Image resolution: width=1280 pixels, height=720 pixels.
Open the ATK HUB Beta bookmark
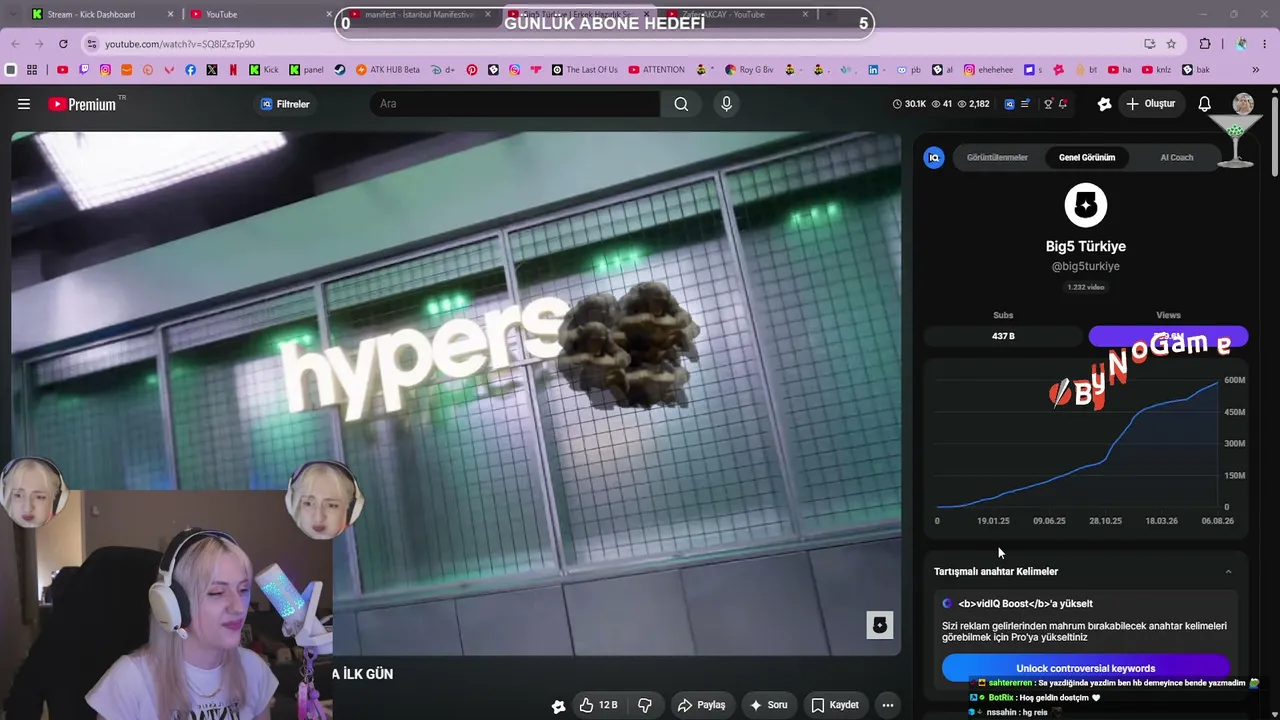pos(387,70)
